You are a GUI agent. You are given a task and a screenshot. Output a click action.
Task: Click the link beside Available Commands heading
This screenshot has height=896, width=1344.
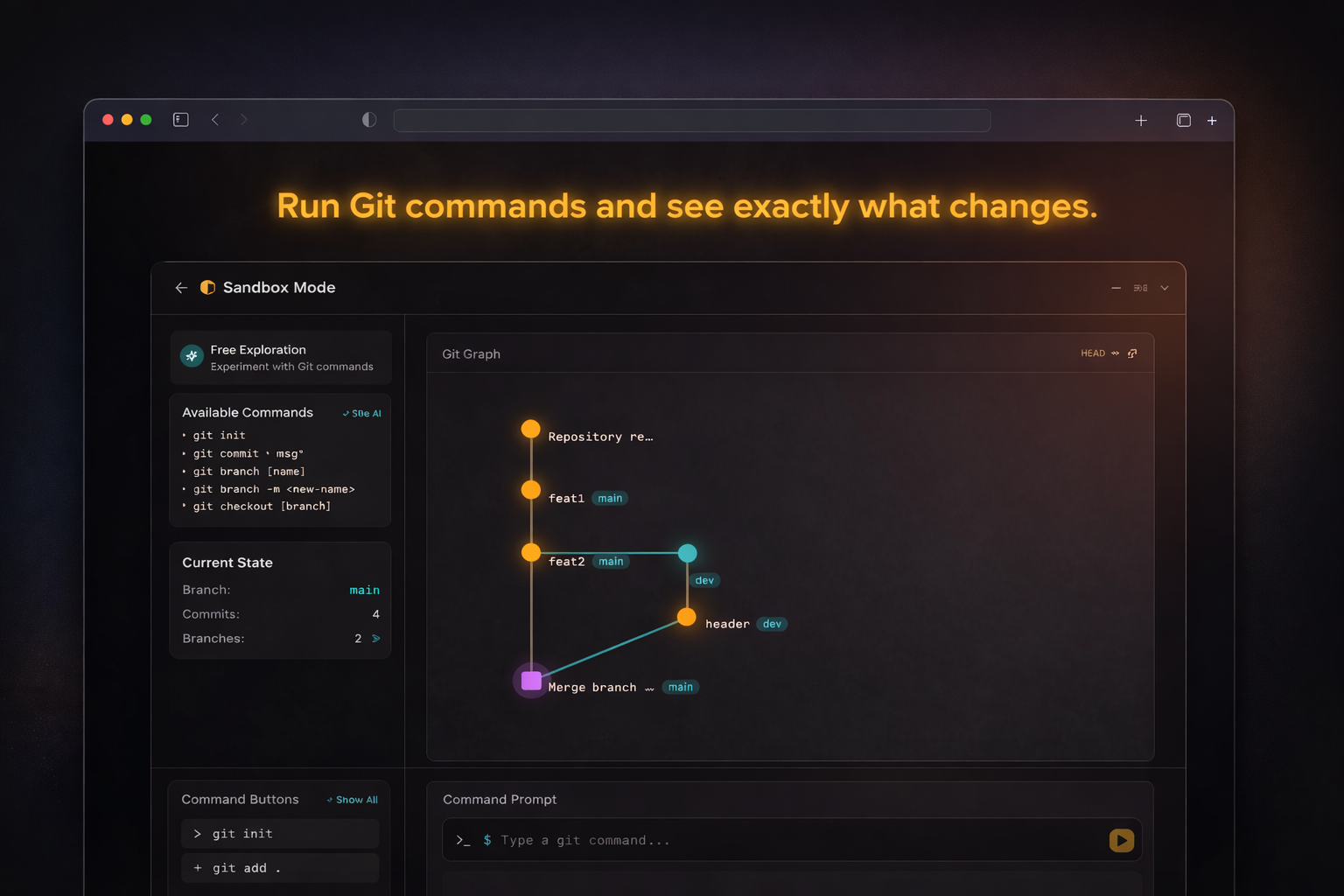click(361, 413)
